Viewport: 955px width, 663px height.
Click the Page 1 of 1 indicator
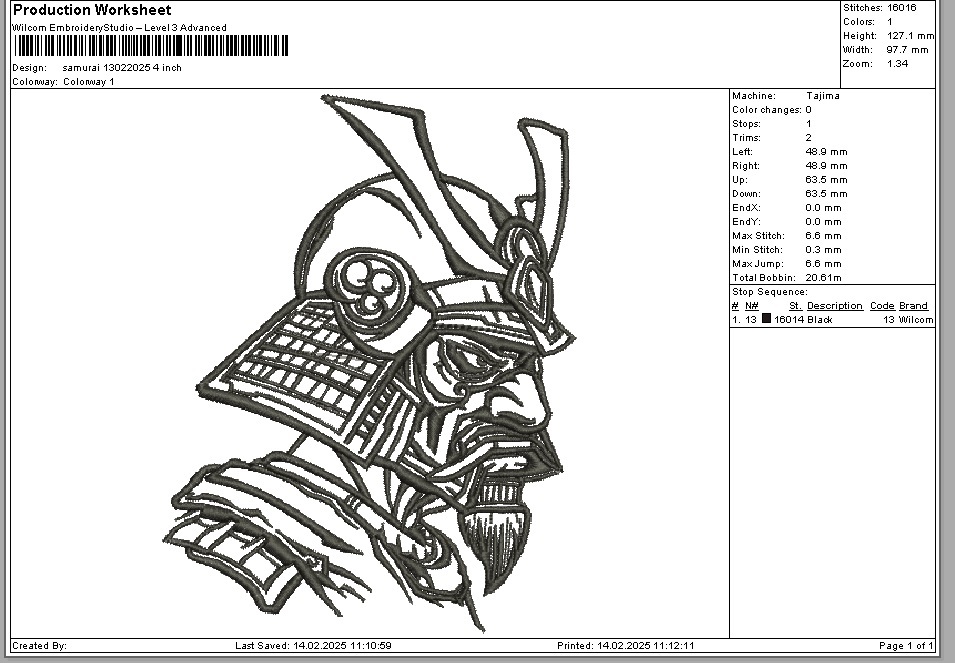pos(906,646)
